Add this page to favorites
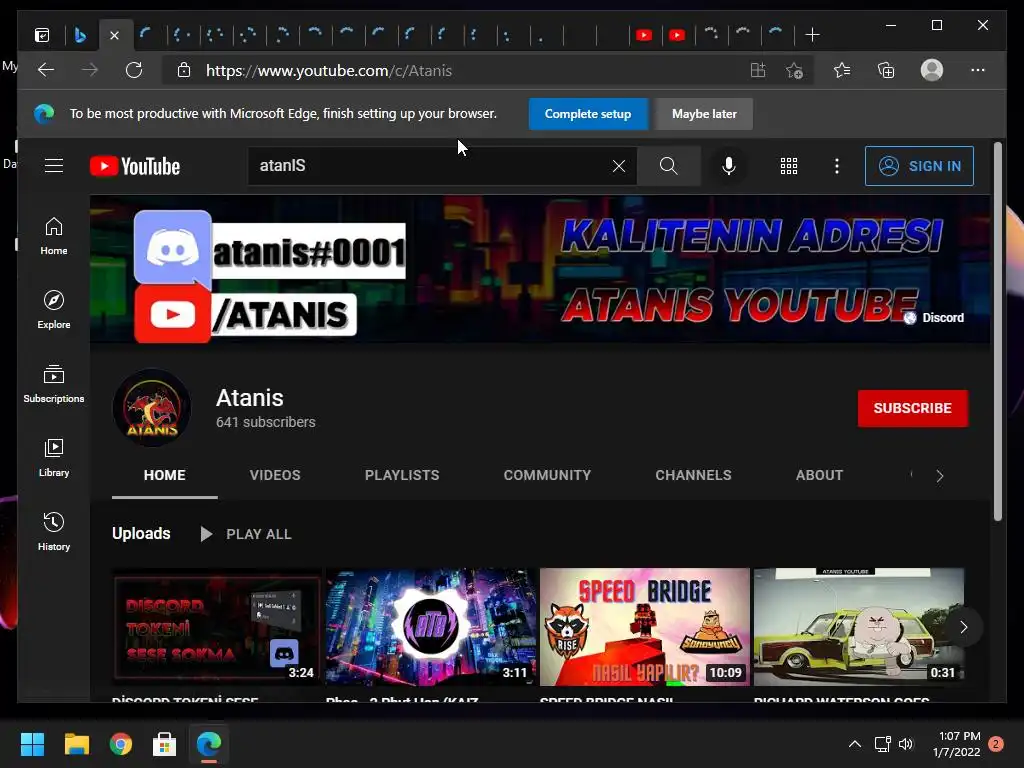The height and width of the screenshot is (768, 1024). (x=794, y=70)
